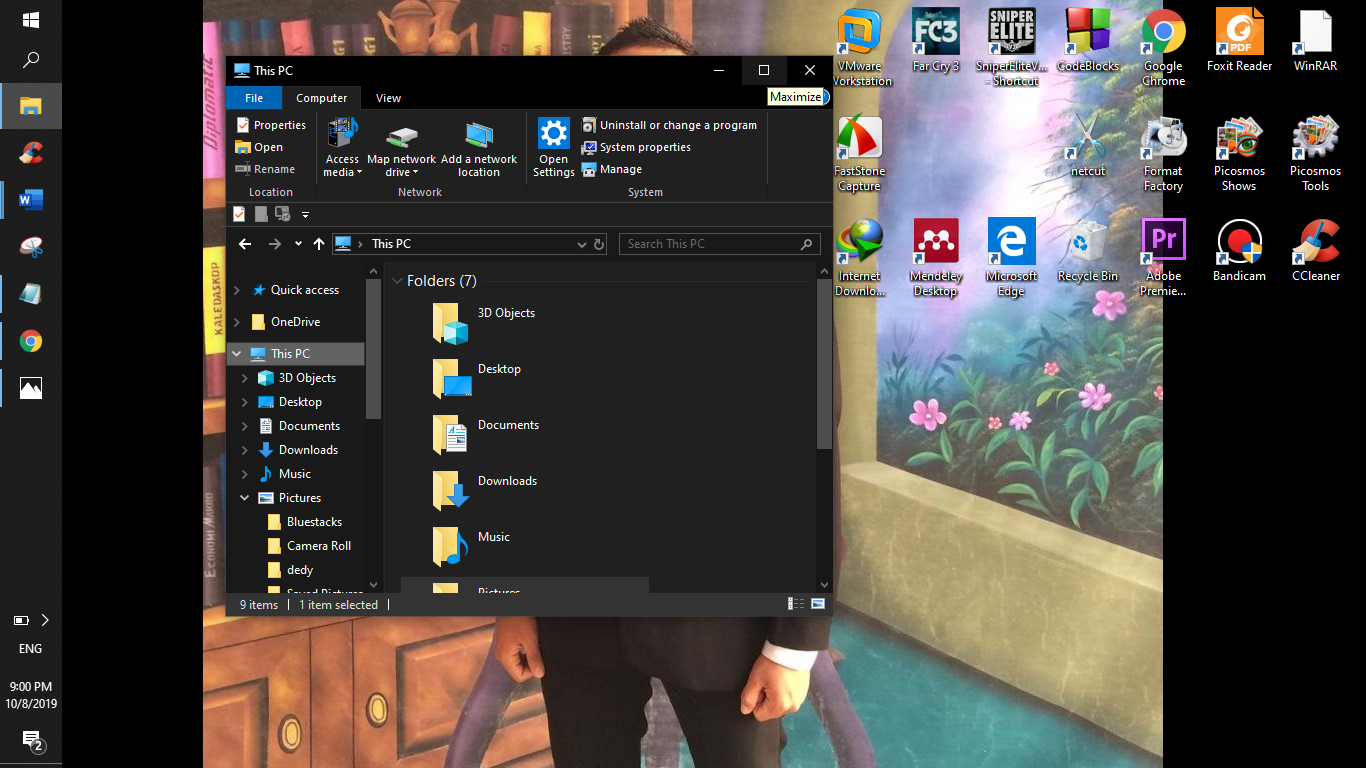This screenshot has height=768, width=1366.
Task: Select the Format Factory desktop icon
Action: click(x=1163, y=153)
